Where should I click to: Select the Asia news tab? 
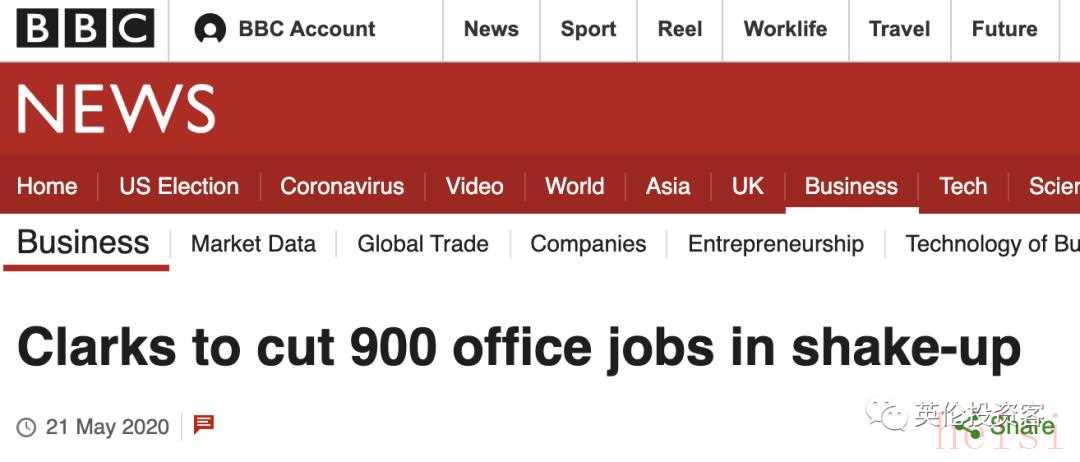[668, 186]
